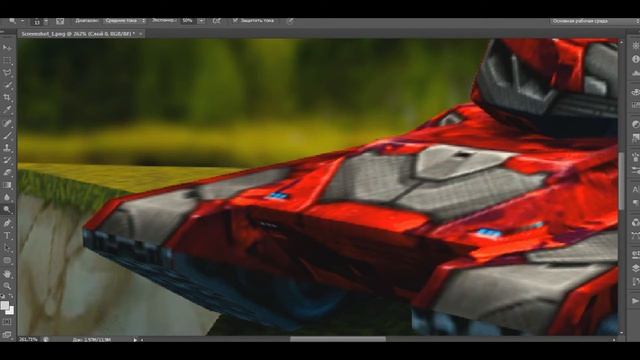The width and height of the screenshot is (640, 360).
Task: Open the exposure slider arrow
Action: click(201, 21)
